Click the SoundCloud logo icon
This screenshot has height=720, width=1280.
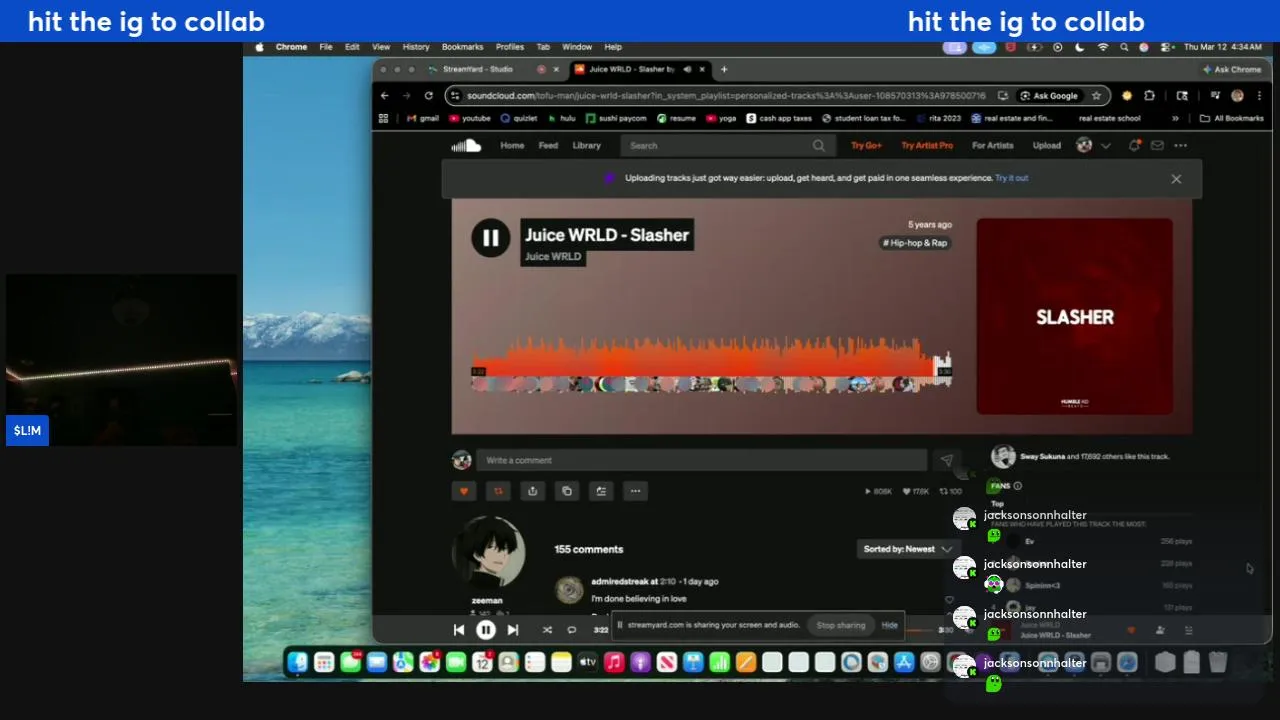(x=466, y=146)
